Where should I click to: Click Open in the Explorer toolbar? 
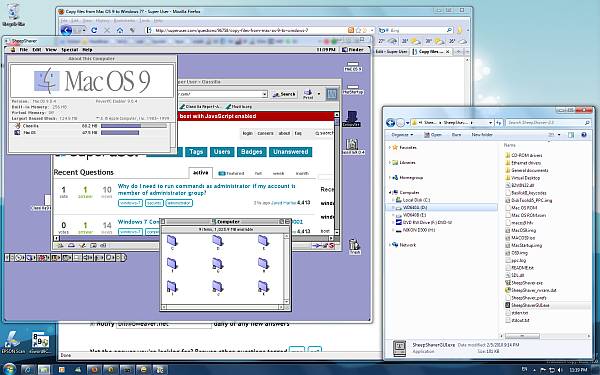point(433,135)
